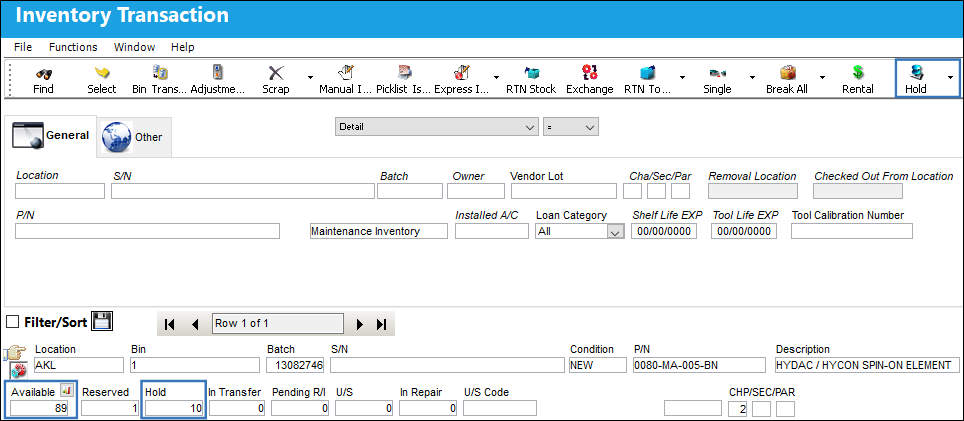Click the P/N 0080-MA-005-BN value
964x421 pixels.
click(x=699, y=365)
